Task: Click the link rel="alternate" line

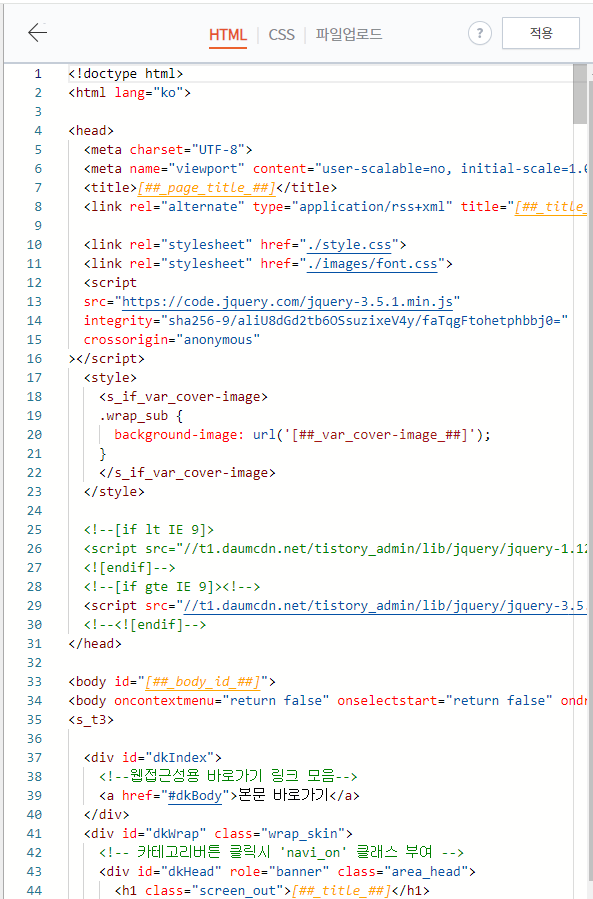Action: point(335,206)
